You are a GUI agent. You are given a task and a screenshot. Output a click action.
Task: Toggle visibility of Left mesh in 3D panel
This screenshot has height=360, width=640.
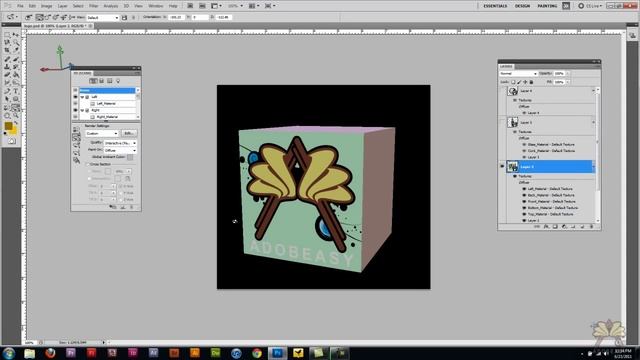[75, 97]
